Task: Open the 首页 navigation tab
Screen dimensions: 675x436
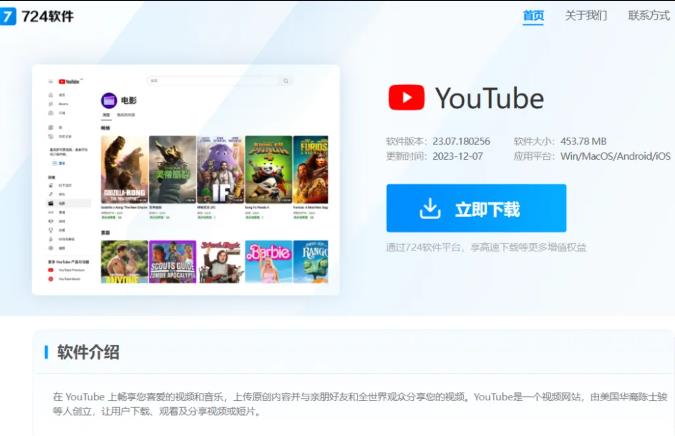Action: (533, 16)
